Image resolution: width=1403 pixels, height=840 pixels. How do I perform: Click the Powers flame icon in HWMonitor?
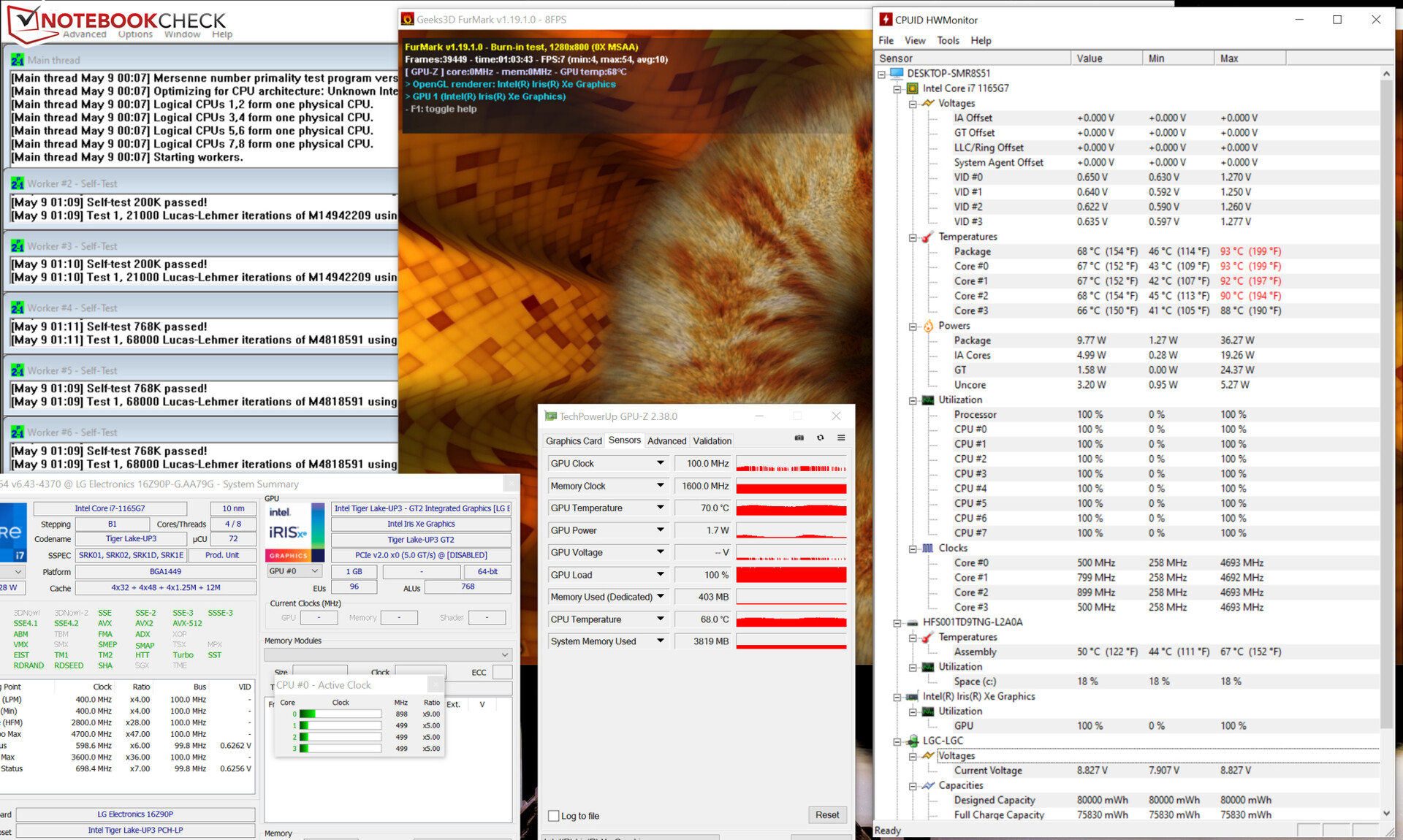[928, 326]
